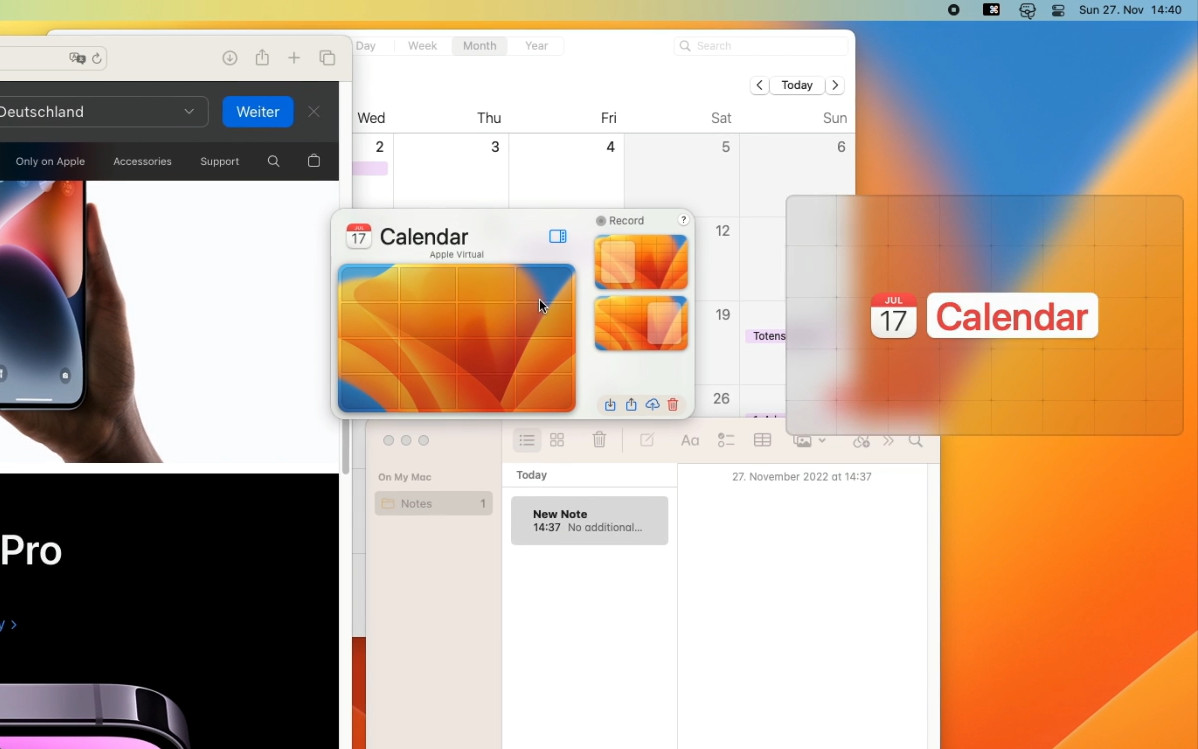Click the menu bar date and time

(x=1130, y=10)
